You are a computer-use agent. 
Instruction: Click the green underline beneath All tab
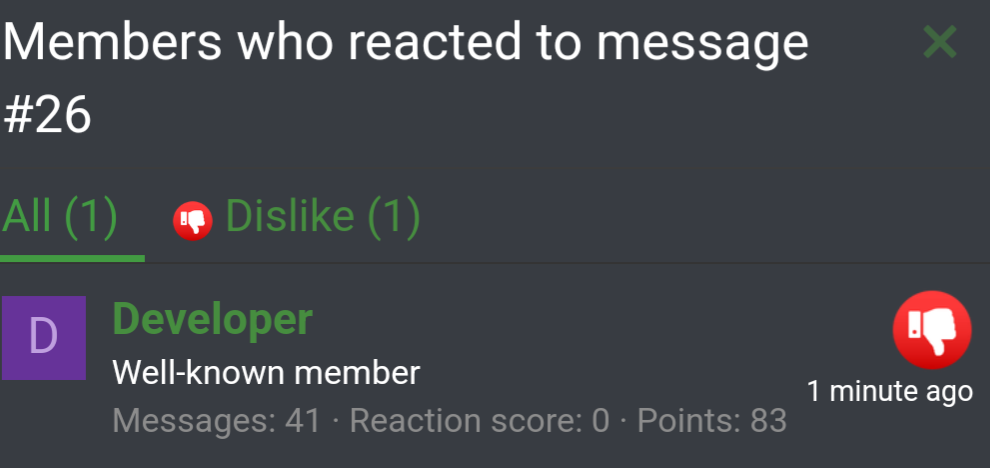(x=72, y=258)
